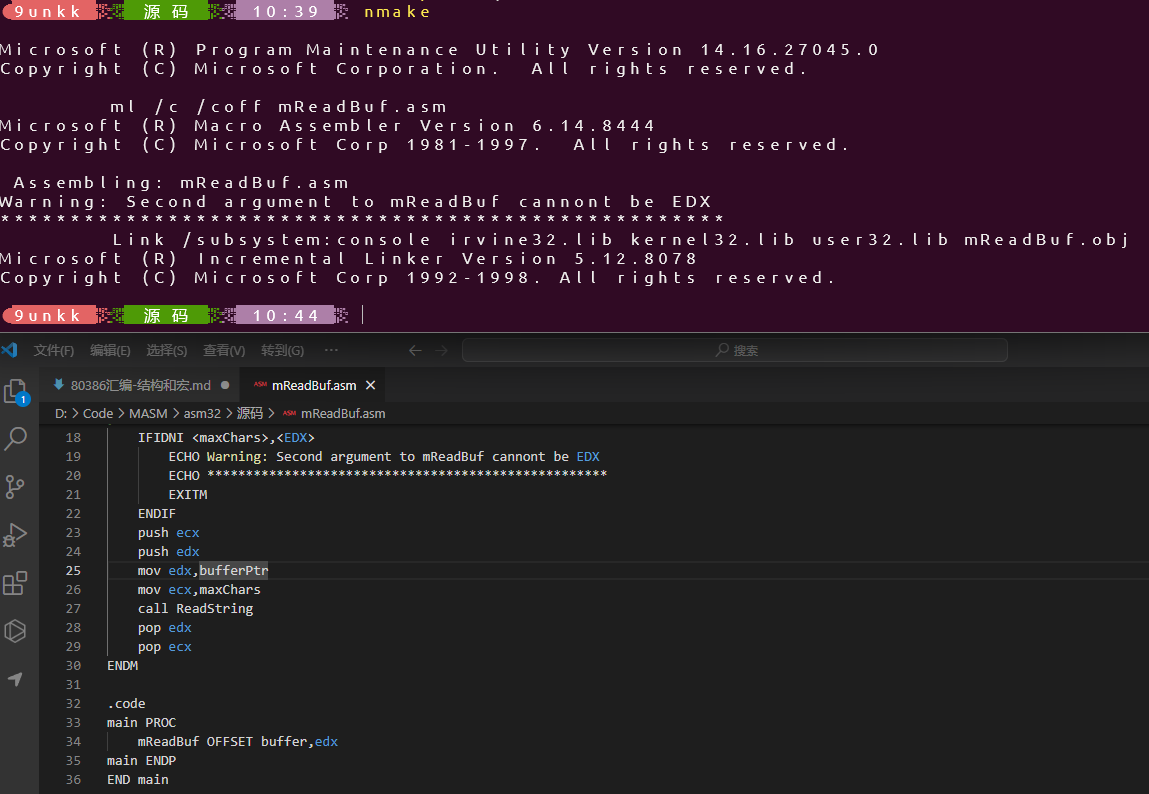The height and width of the screenshot is (794, 1149).
Task: Click the 搜索 command center box
Action: point(734,350)
